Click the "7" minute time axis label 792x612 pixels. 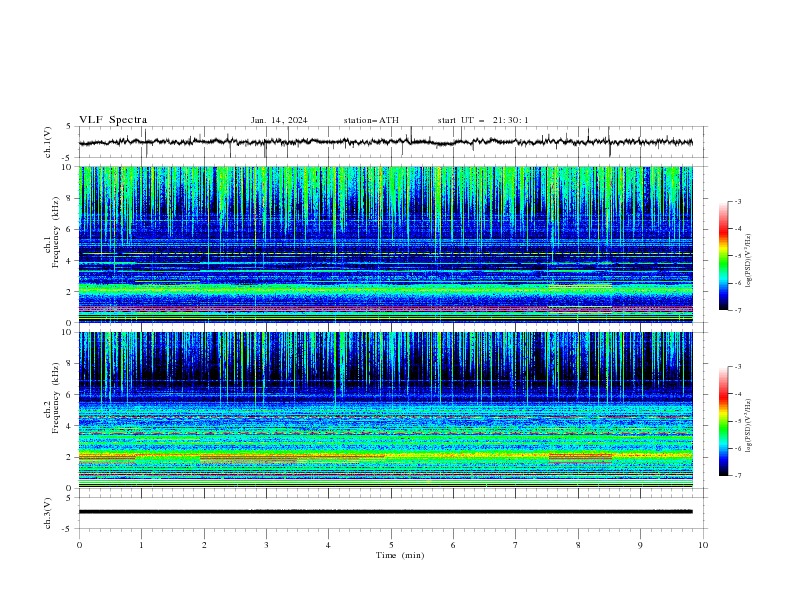point(516,545)
